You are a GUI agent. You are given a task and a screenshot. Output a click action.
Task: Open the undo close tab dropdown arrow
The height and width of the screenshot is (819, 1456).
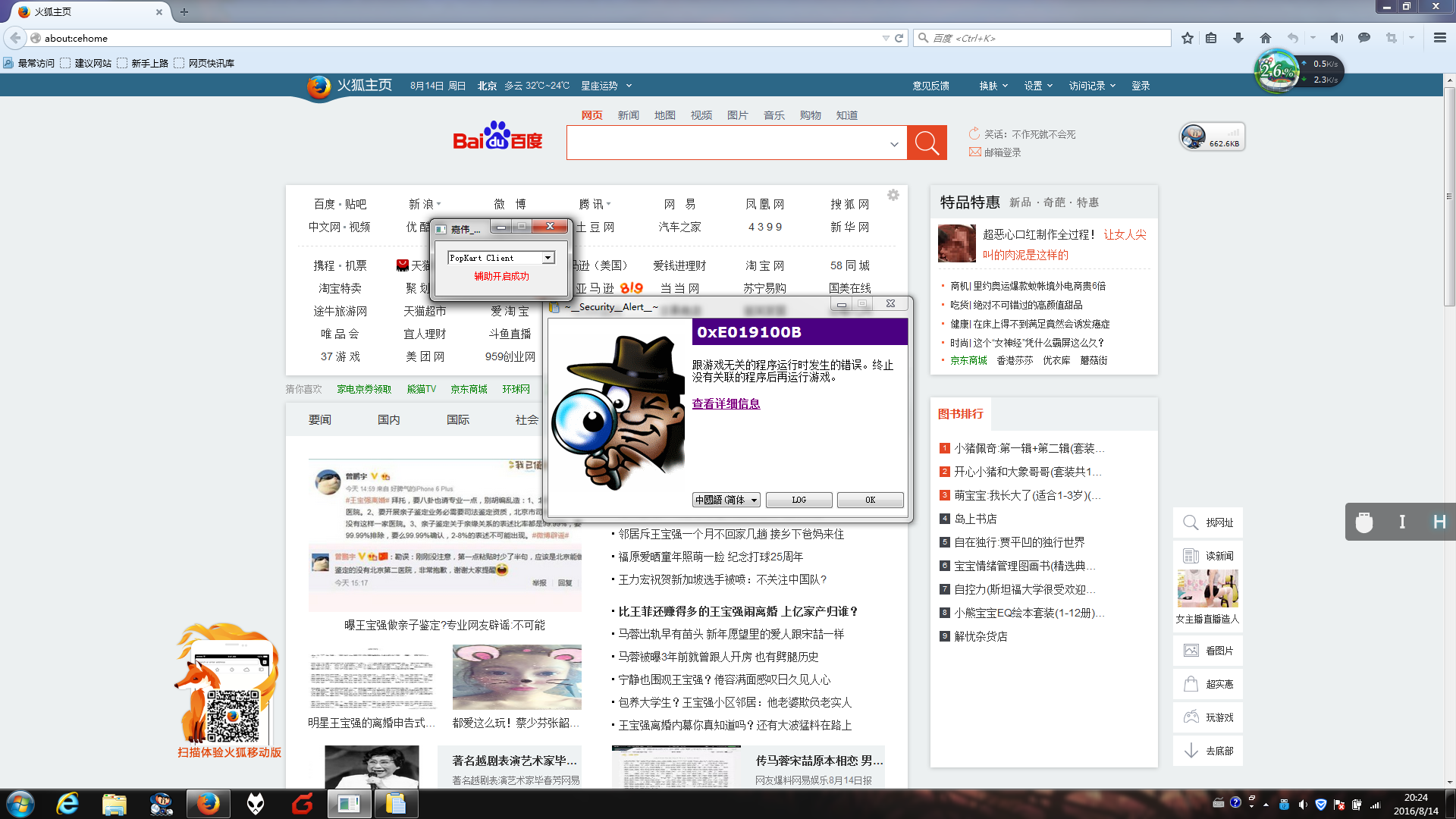(1313, 38)
